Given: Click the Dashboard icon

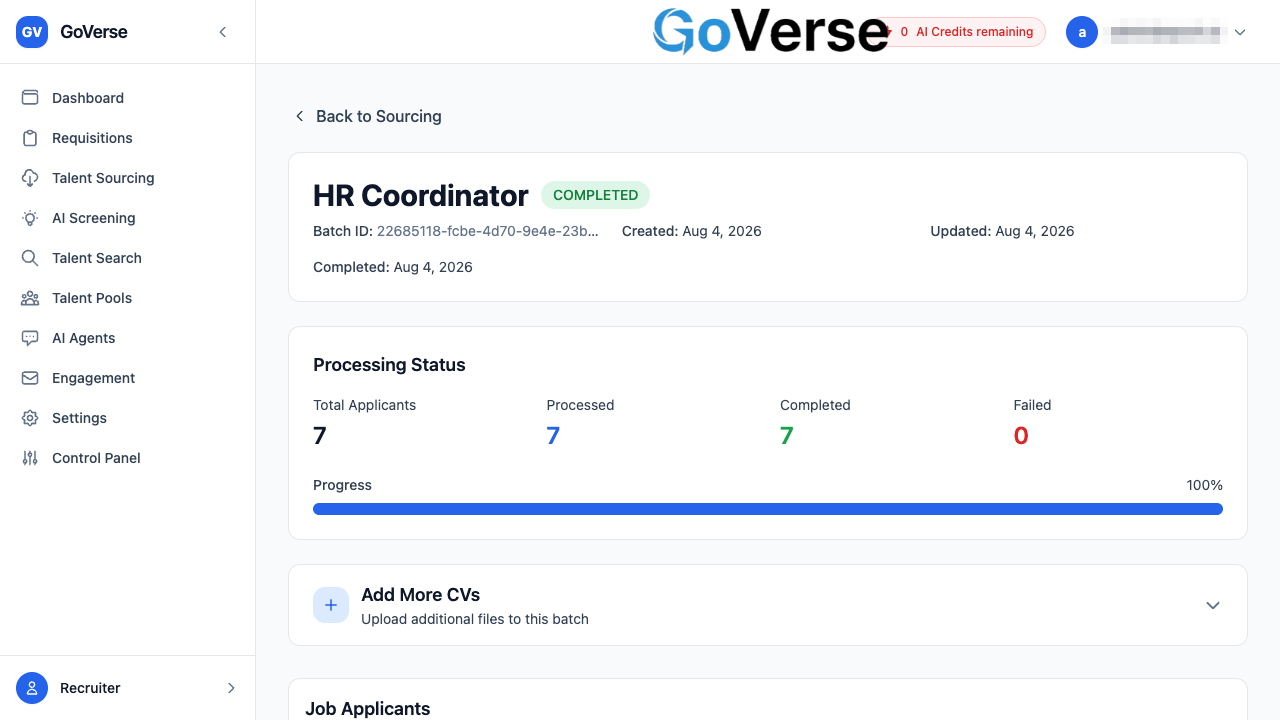Looking at the screenshot, I should click(30, 98).
